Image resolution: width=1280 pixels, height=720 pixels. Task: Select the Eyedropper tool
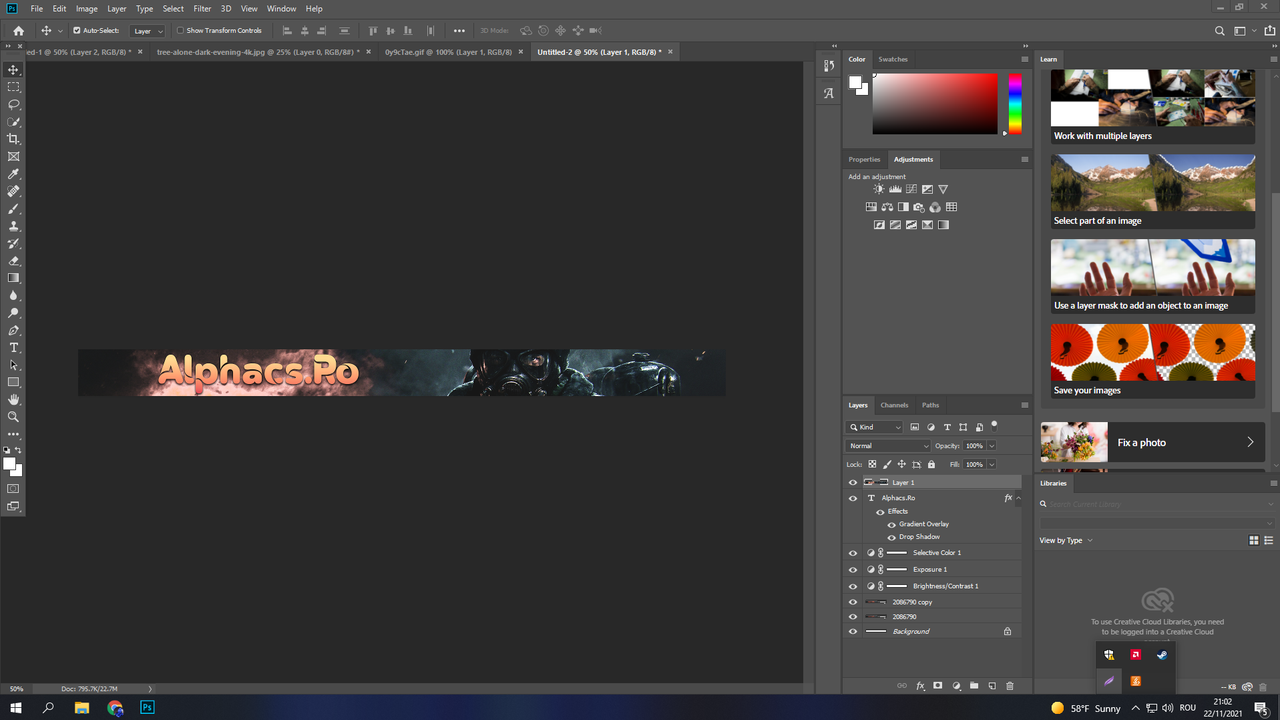(x=13, y=174)
